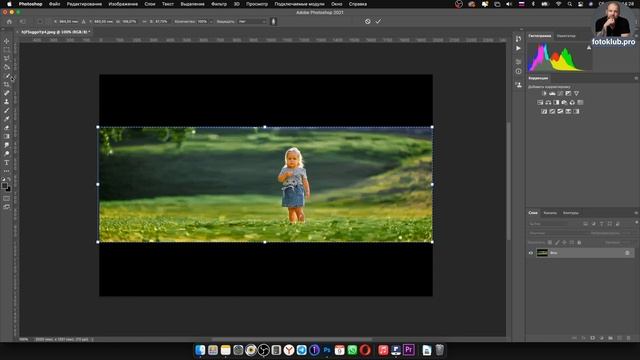The height and width of the screenshot is (360, 640).
Task: Open Layers panel flyout menu
Action: (636, 213)
